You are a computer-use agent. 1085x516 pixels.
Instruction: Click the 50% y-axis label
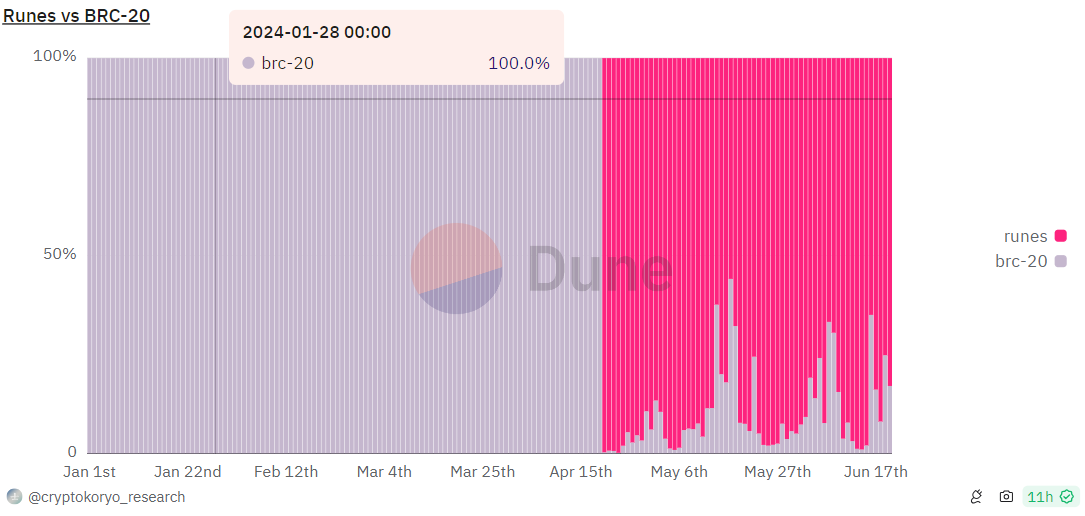60,254
